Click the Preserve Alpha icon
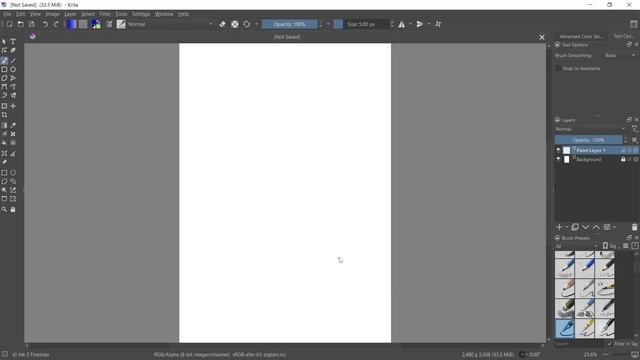The image size is (640, 360). point(235,24)
